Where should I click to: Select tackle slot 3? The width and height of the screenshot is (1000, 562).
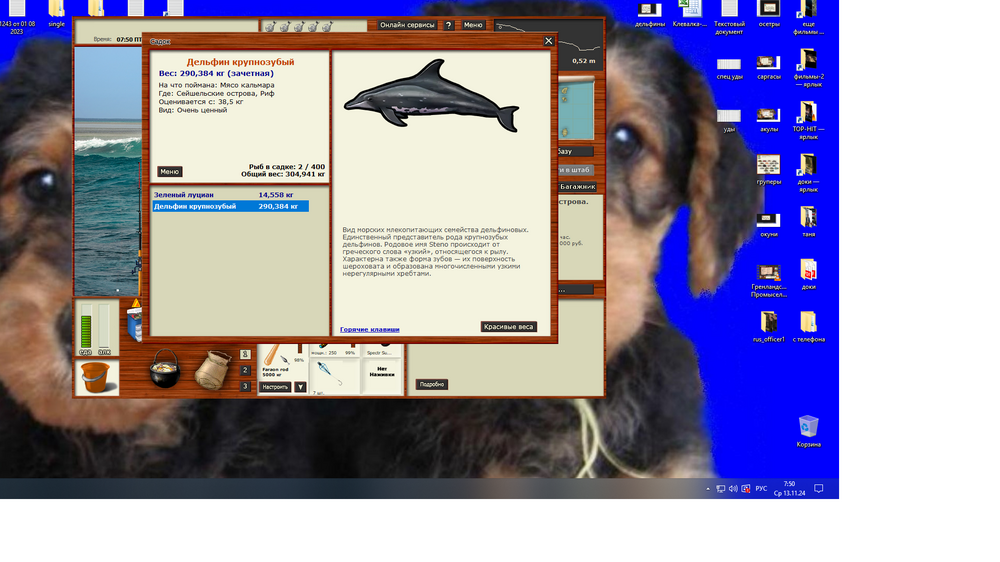click(245, 386)
